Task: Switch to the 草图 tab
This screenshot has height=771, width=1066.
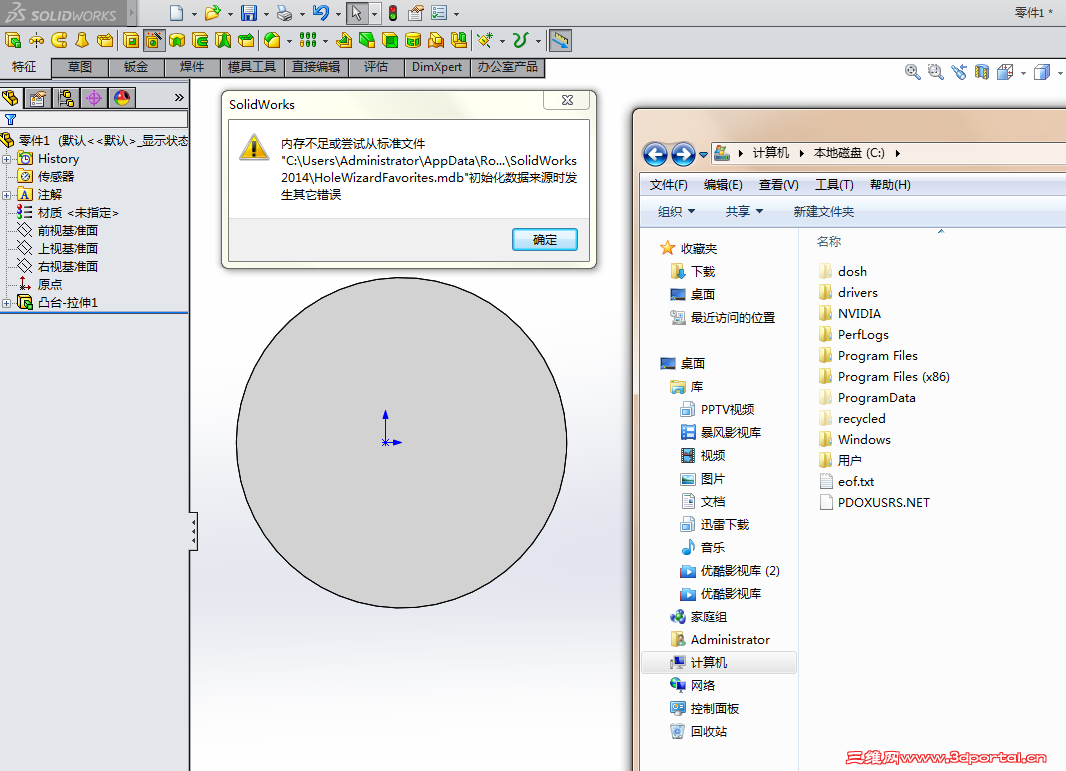Action: (x=80, y=67)
